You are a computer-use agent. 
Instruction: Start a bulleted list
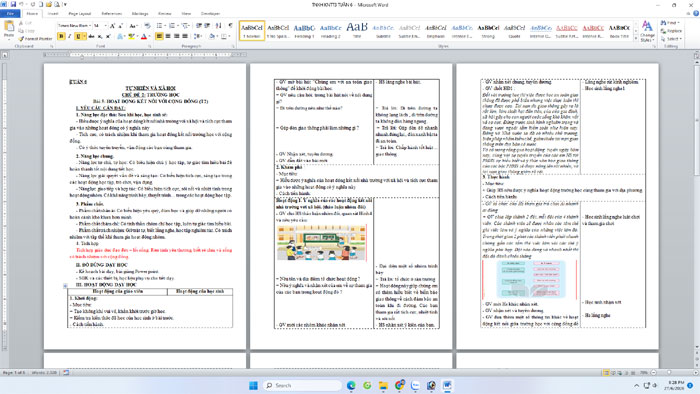[159, 26]
